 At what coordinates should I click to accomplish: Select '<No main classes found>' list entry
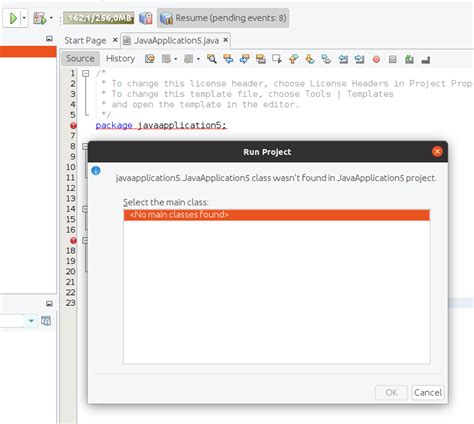pyautogui.click(x=277, y=215)
